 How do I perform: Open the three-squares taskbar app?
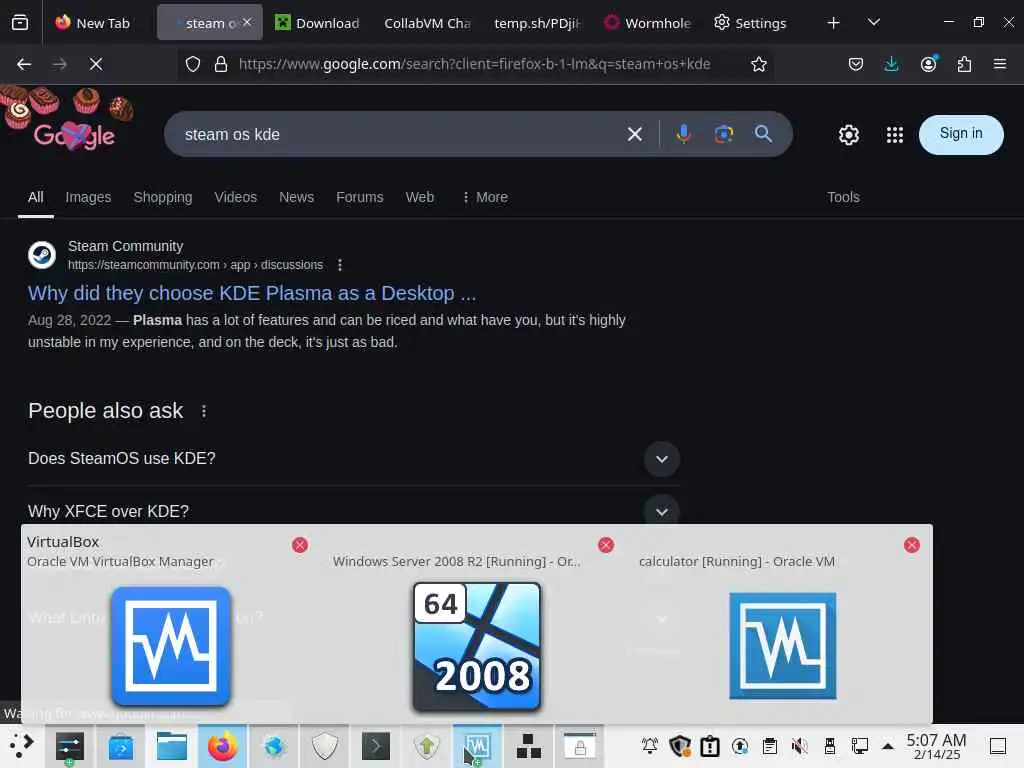click(x=528, y=746)
